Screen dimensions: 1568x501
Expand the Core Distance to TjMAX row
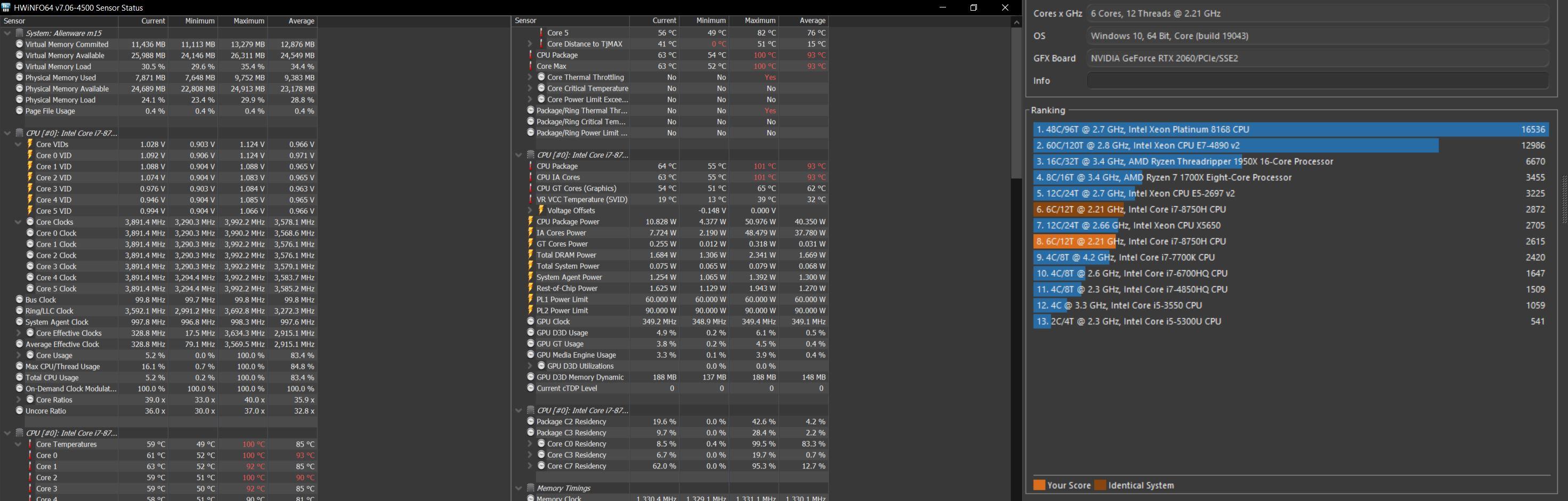(530, 44)
